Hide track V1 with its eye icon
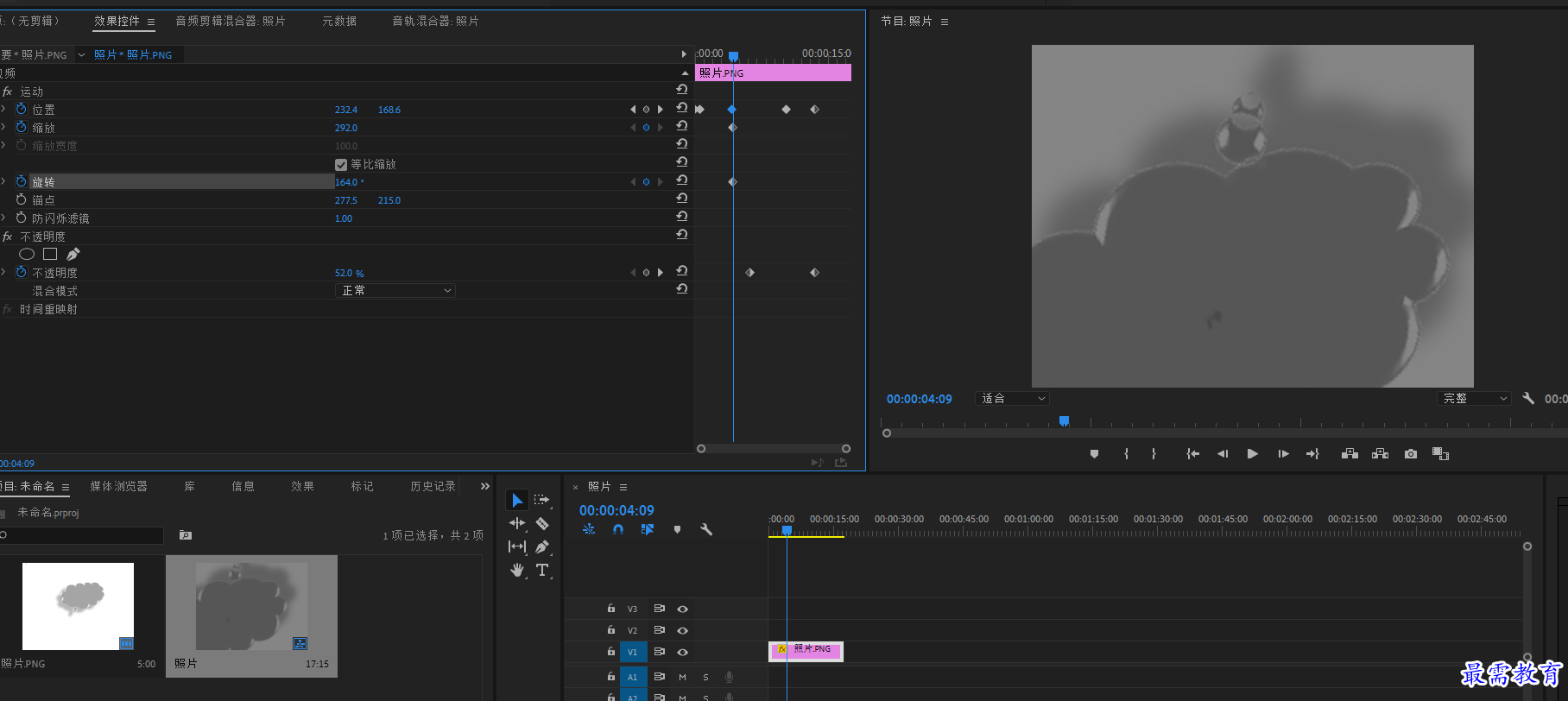Viewport: 1568px width, 701px height. 682,653
